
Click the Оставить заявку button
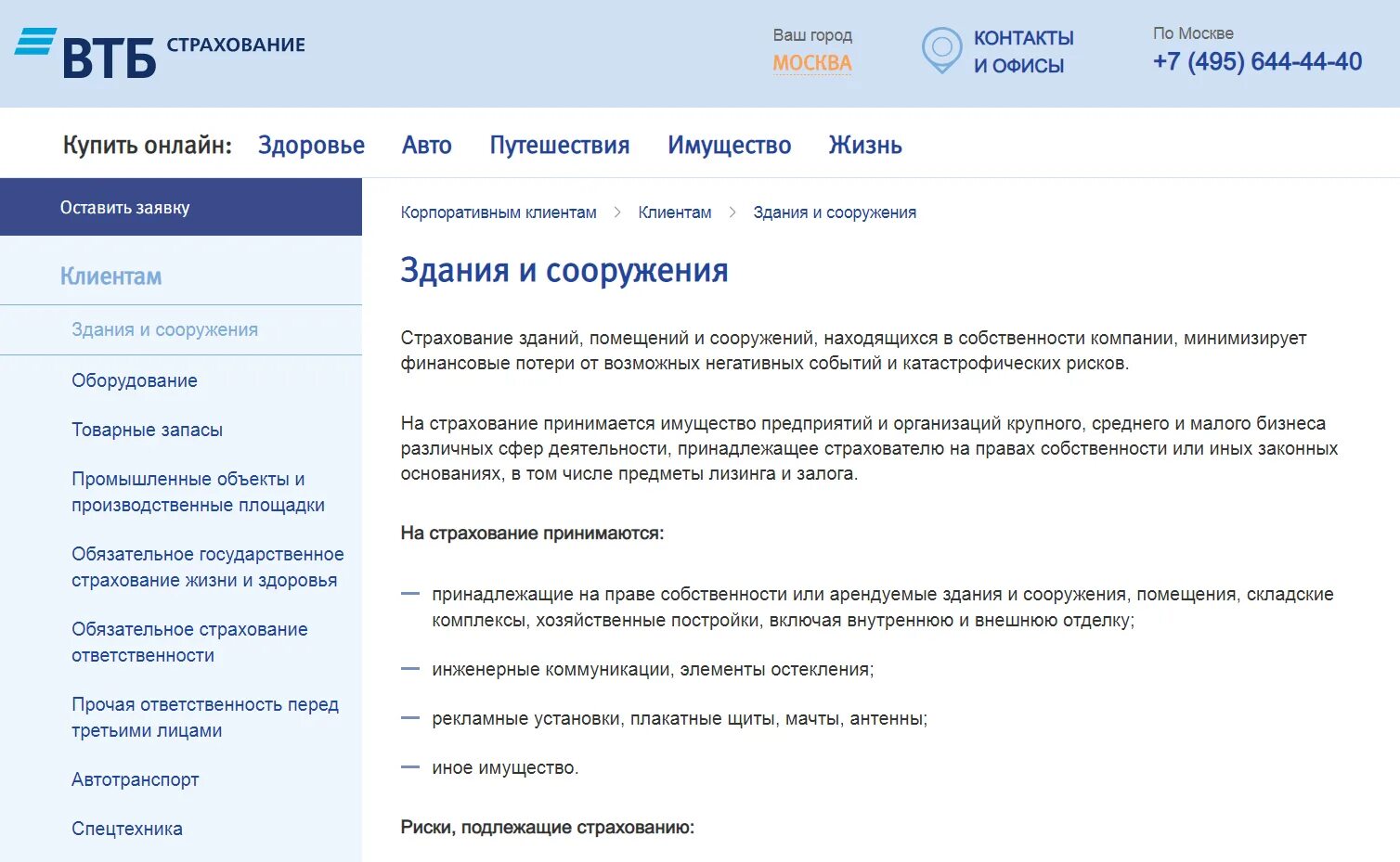[181, 207]
